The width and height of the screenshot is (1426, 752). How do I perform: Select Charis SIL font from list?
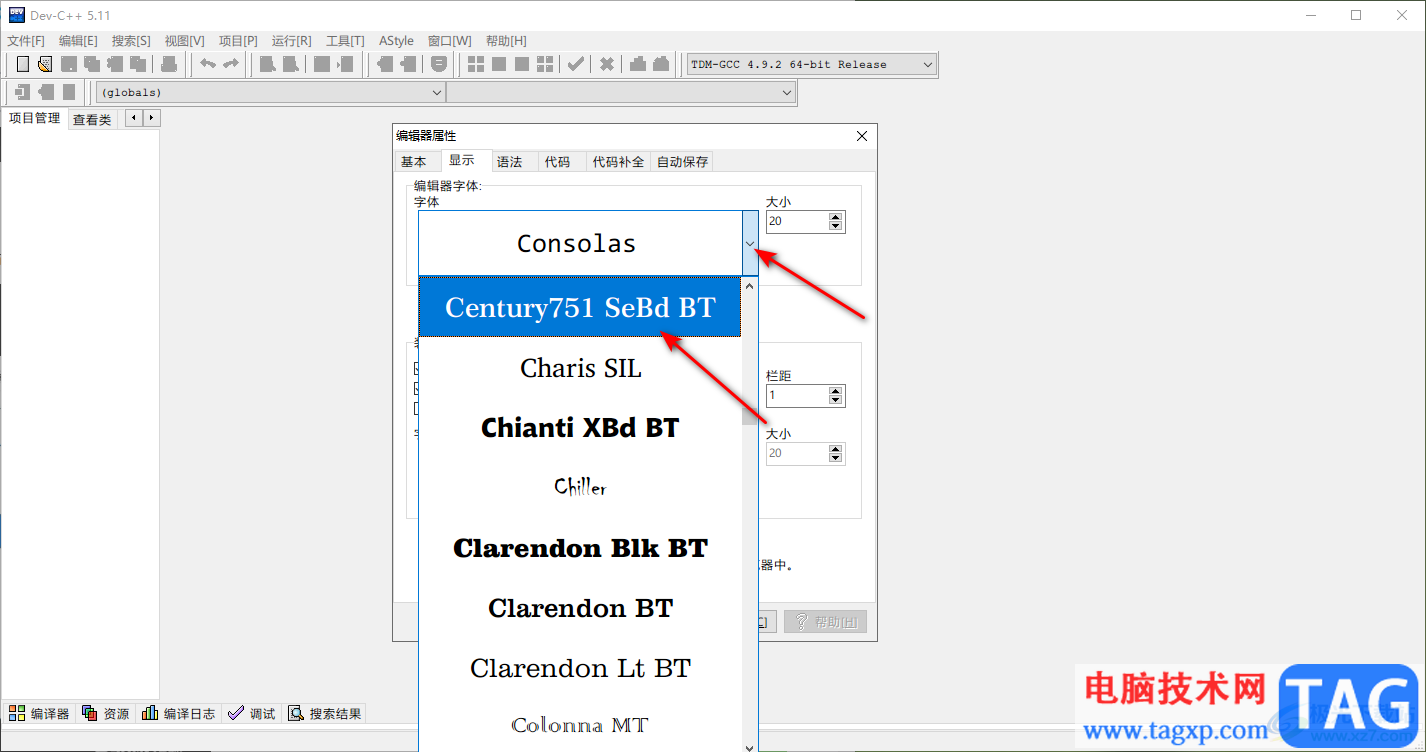[x=580, y=368]
